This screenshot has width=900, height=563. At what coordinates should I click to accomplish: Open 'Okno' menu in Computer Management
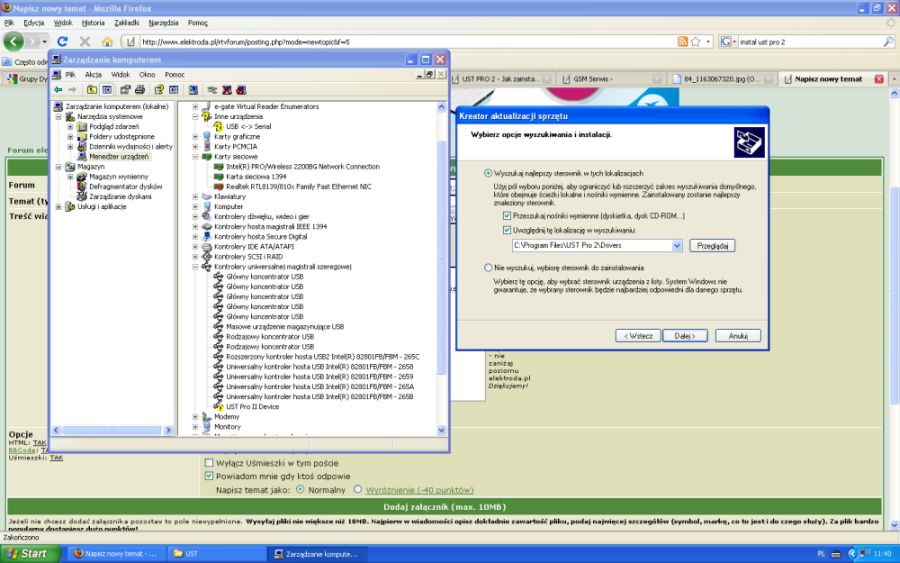tap(147, 75)
